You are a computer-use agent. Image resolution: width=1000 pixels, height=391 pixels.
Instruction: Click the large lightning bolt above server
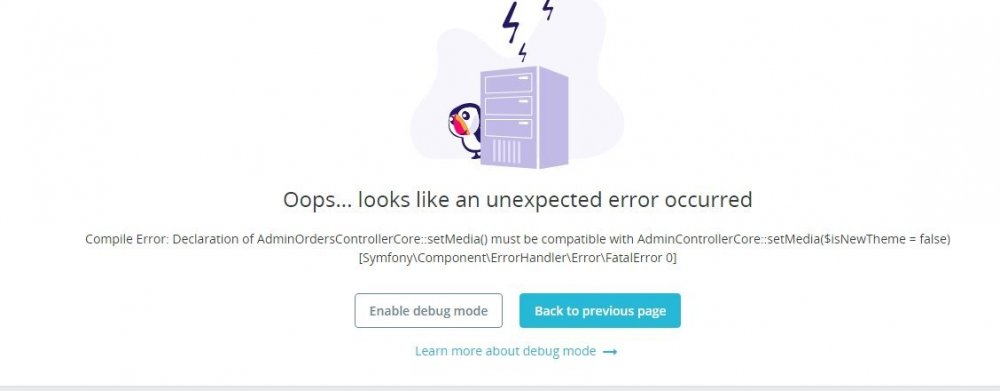(511, 22)
